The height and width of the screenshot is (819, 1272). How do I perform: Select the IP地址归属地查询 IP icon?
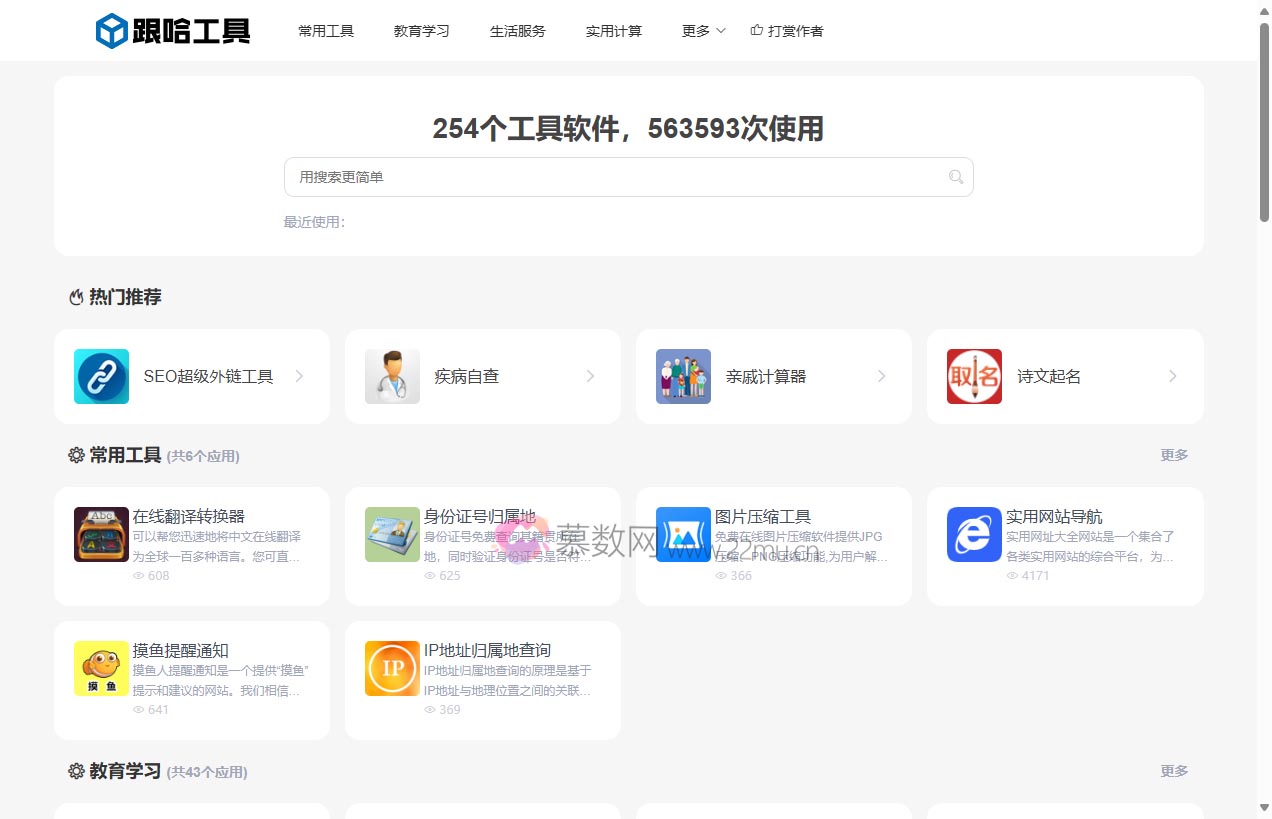pyautogui.click(x=392, y=668)
